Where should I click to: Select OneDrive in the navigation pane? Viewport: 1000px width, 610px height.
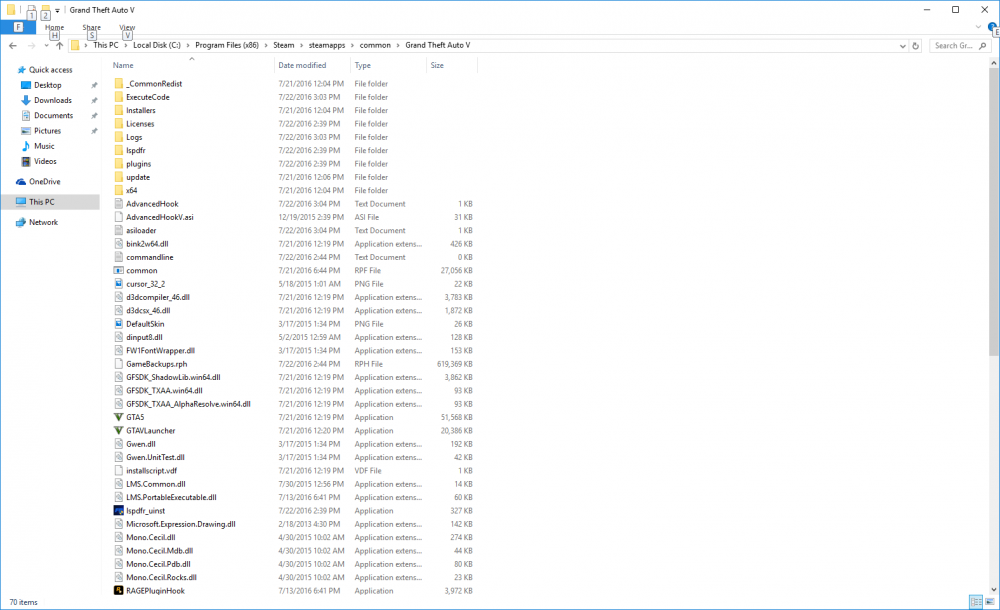[x=44, y=182]
